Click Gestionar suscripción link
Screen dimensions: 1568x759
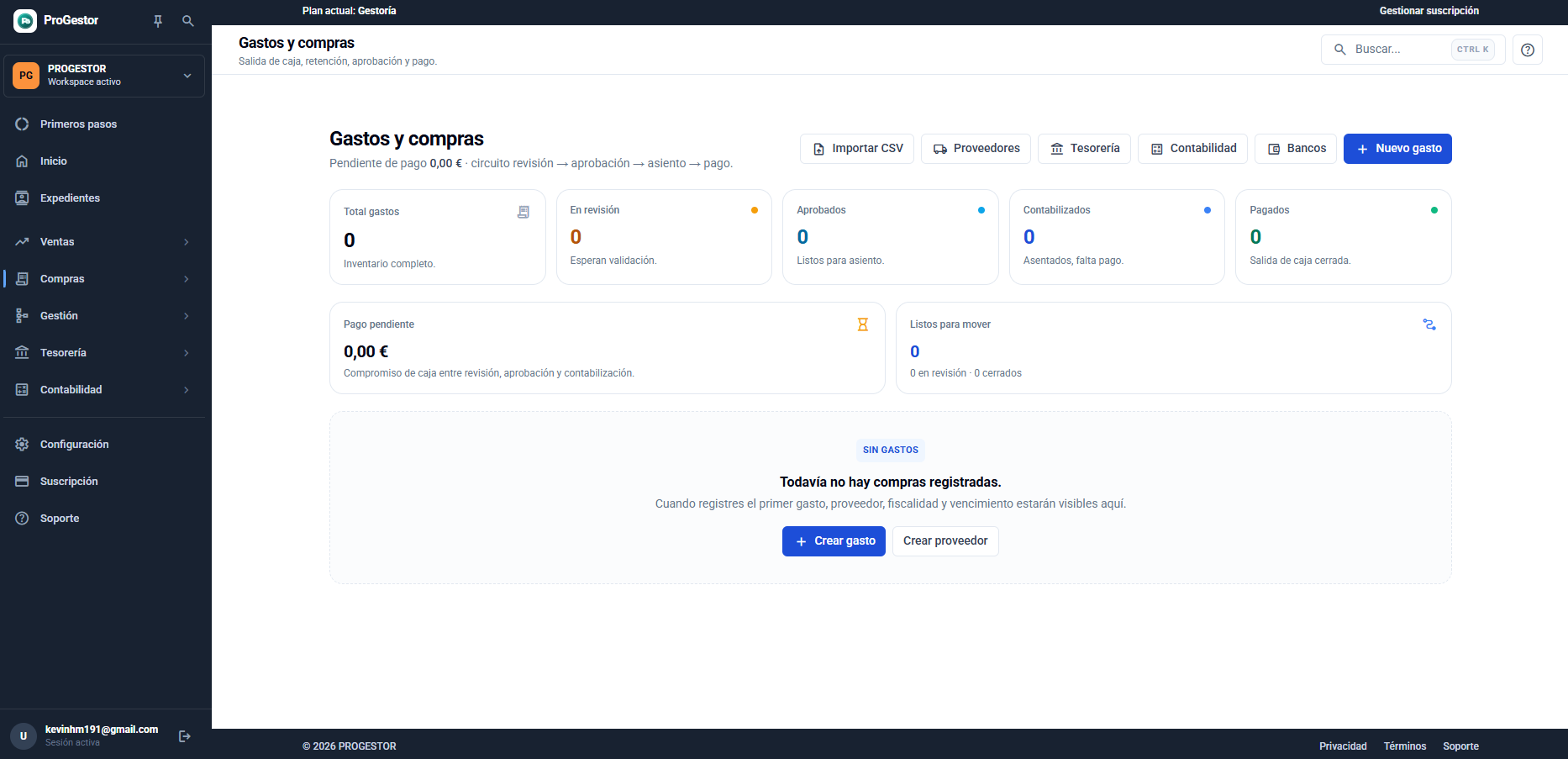pos(1429,11)
